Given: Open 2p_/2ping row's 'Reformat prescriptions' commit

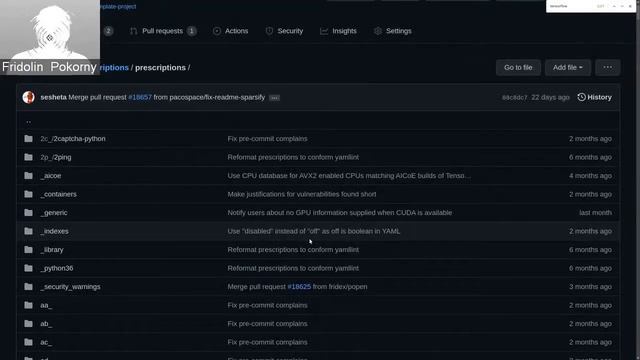Looking at the screenshot, I should click(293, 157).
